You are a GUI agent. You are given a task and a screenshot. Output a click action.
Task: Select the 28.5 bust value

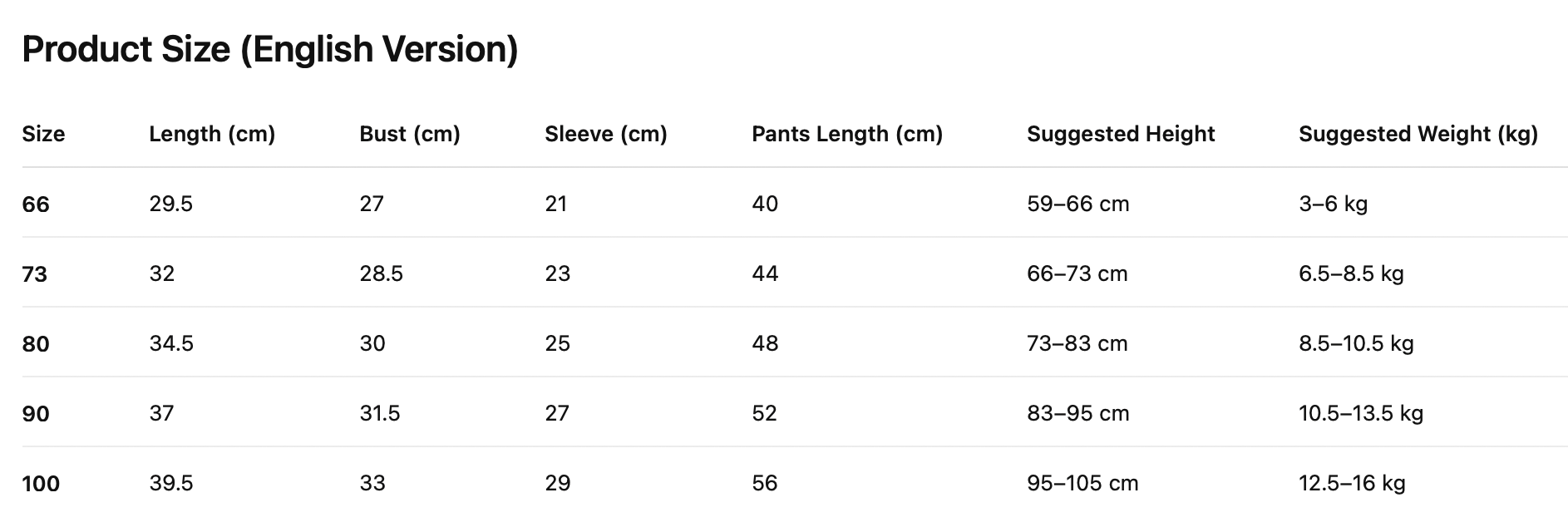click(381, 274)
